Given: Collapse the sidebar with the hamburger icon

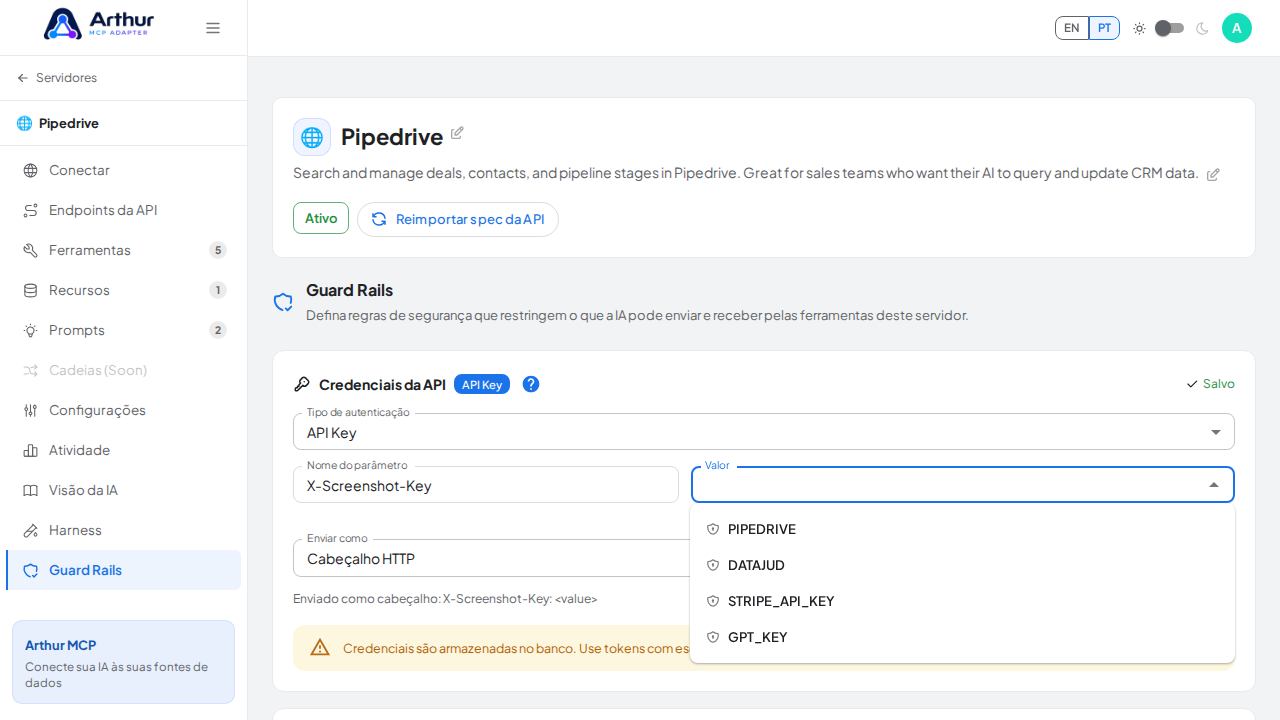Looking at the screenshot, I should [x=213, y=28].
